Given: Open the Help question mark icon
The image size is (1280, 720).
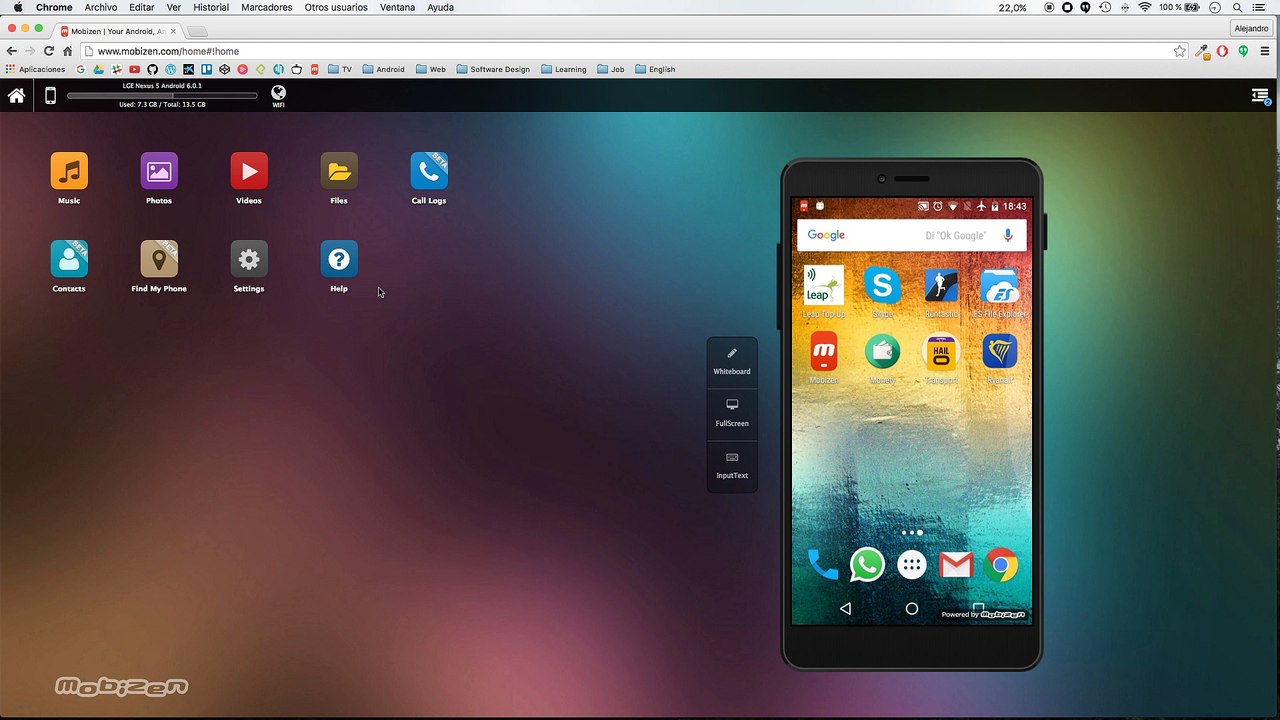Looking at the screenshot, I should click(x=339, y=259).
